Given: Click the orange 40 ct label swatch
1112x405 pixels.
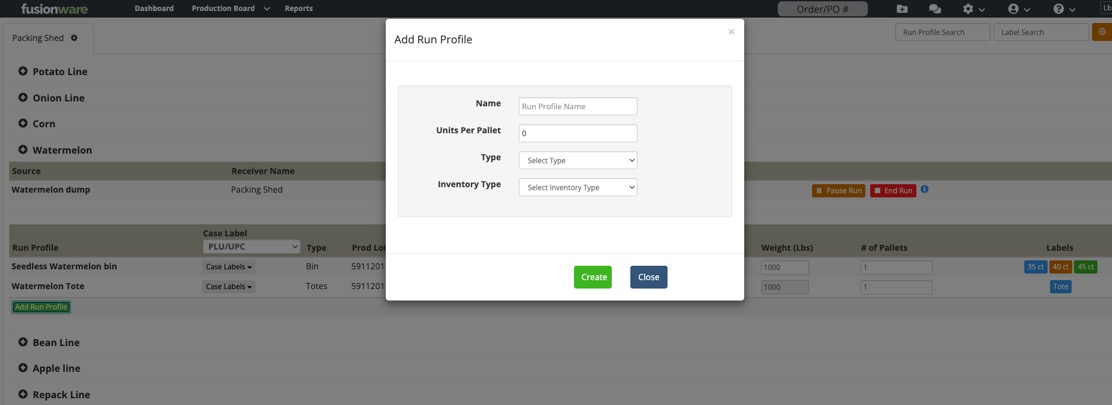Looking at the screenshot, I should pyautogui.click(x=1060, y=267).
